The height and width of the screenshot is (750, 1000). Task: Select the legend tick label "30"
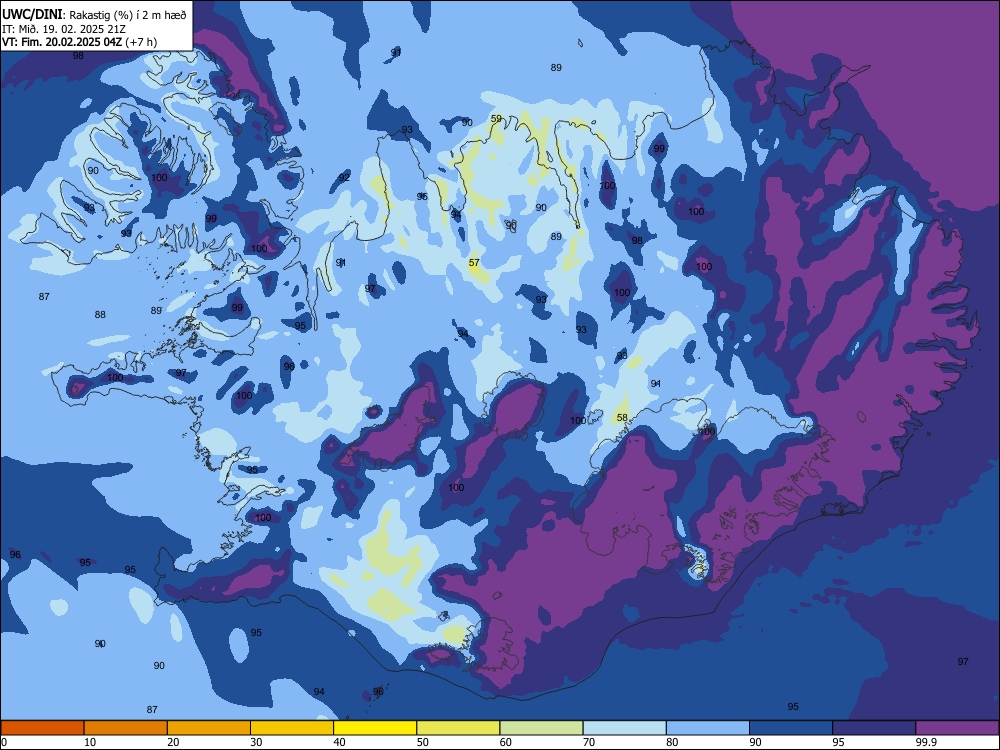click(256, 742)
